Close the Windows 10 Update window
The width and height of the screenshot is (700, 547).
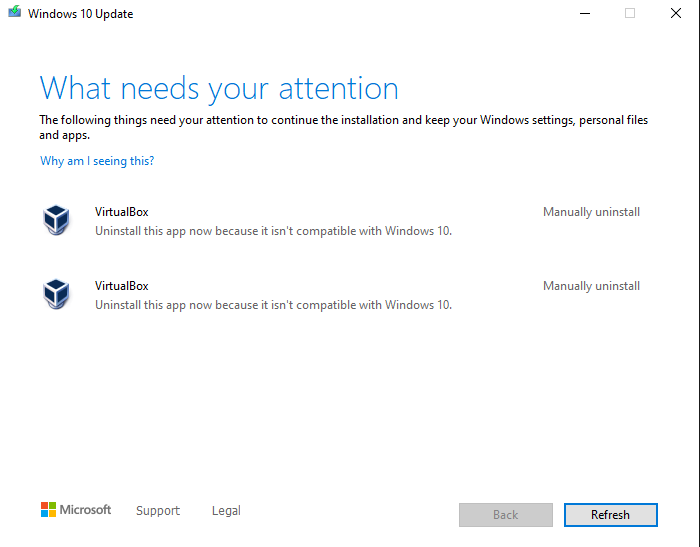click(x=676, y=13)
